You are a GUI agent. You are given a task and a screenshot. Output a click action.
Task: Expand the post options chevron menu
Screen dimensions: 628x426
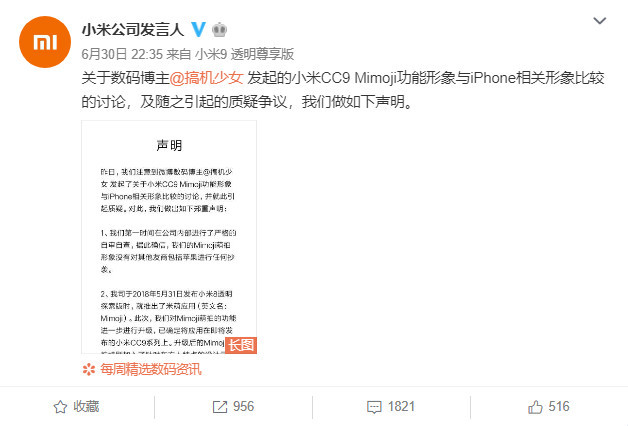pos(599,20)
